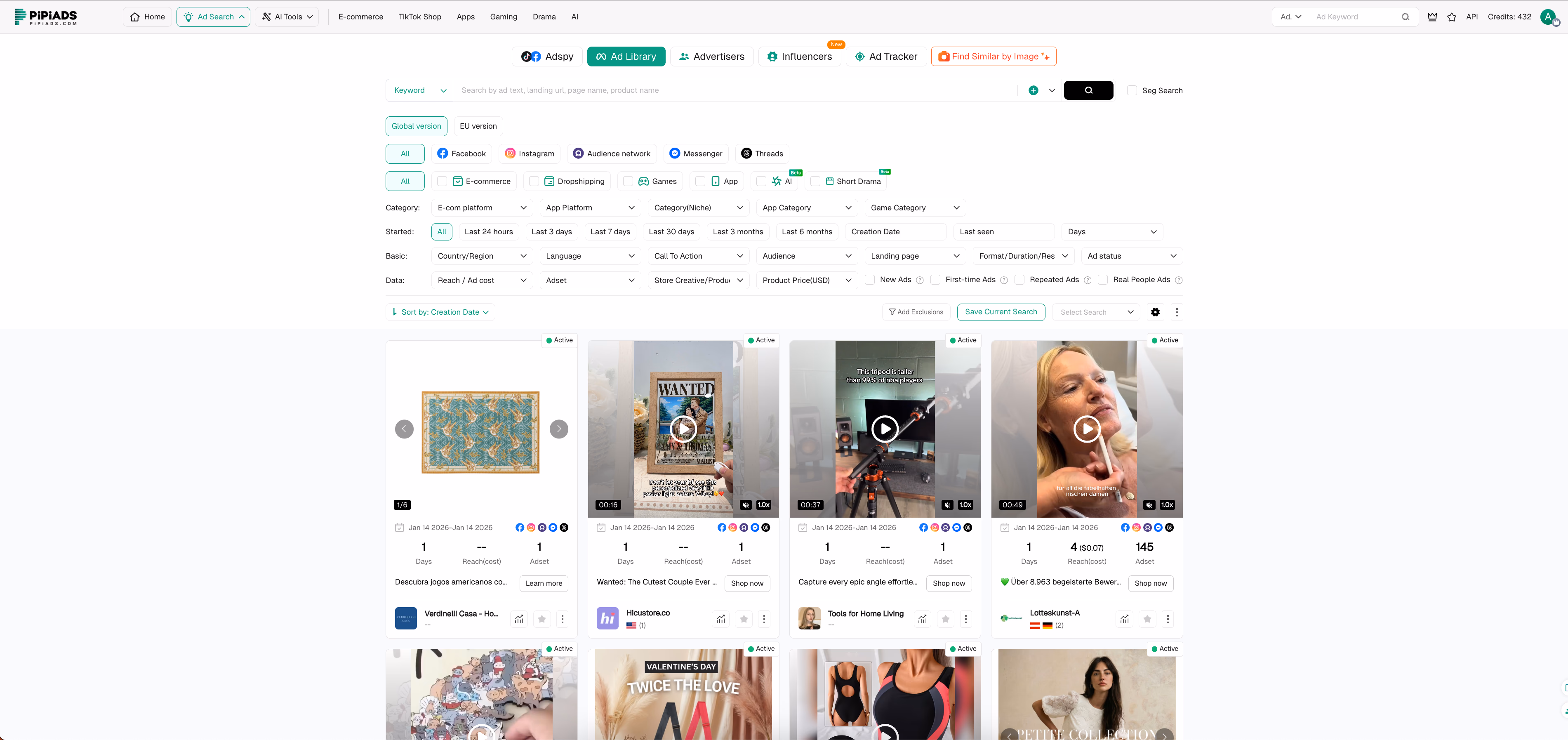Click the star favorites icon in the top bar
This screenshot has height=740, width=1568.
pos(1452,16)
